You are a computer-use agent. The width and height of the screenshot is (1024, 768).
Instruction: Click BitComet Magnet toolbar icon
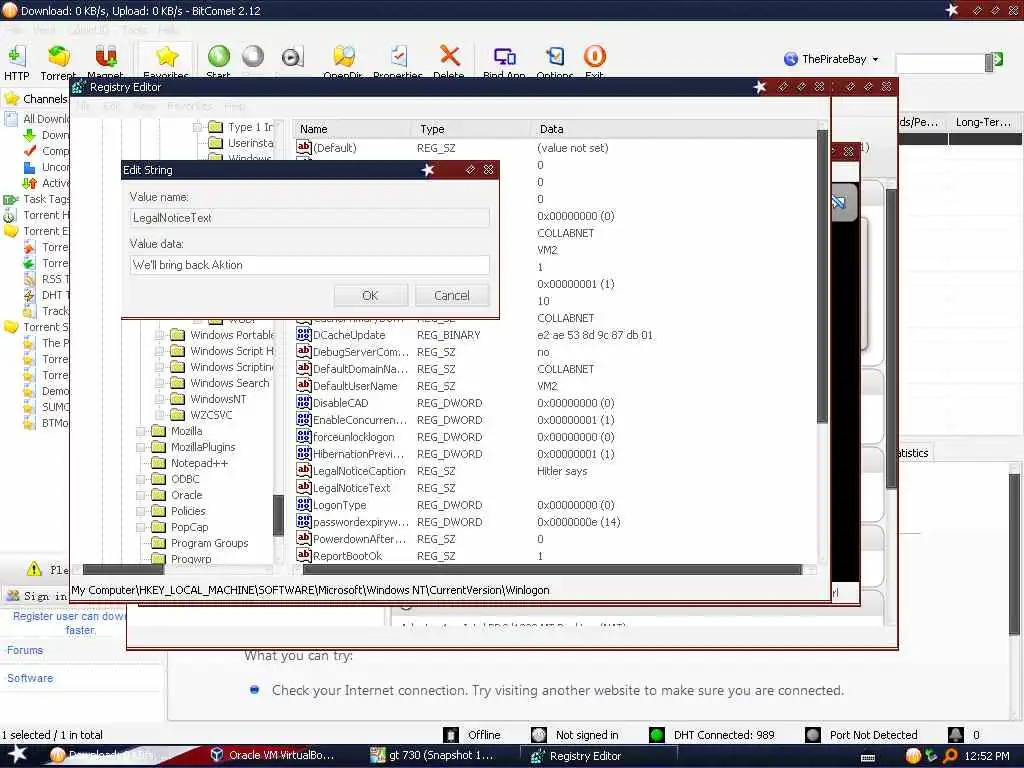click(x=106, y=57)
